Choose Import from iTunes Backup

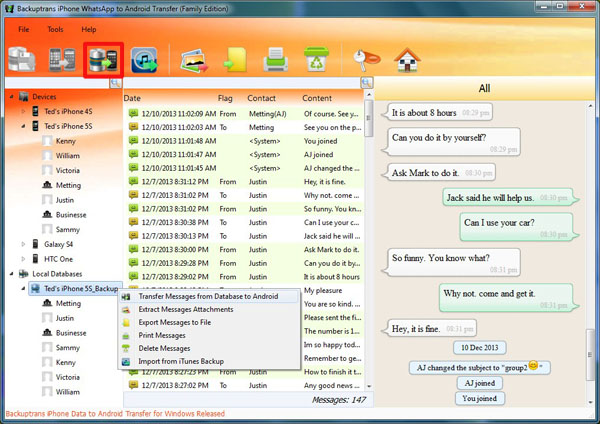pos(209,361)
